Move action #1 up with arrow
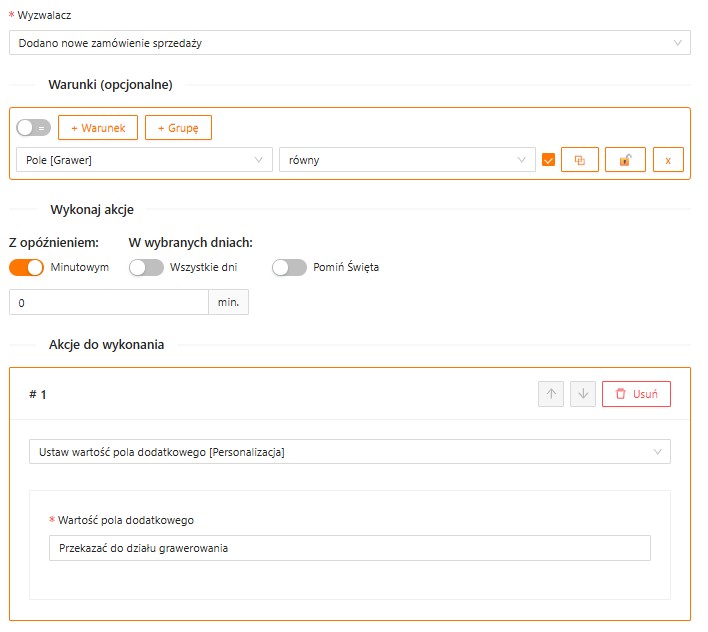The image size is (708, 632). (x=550, y=394)
